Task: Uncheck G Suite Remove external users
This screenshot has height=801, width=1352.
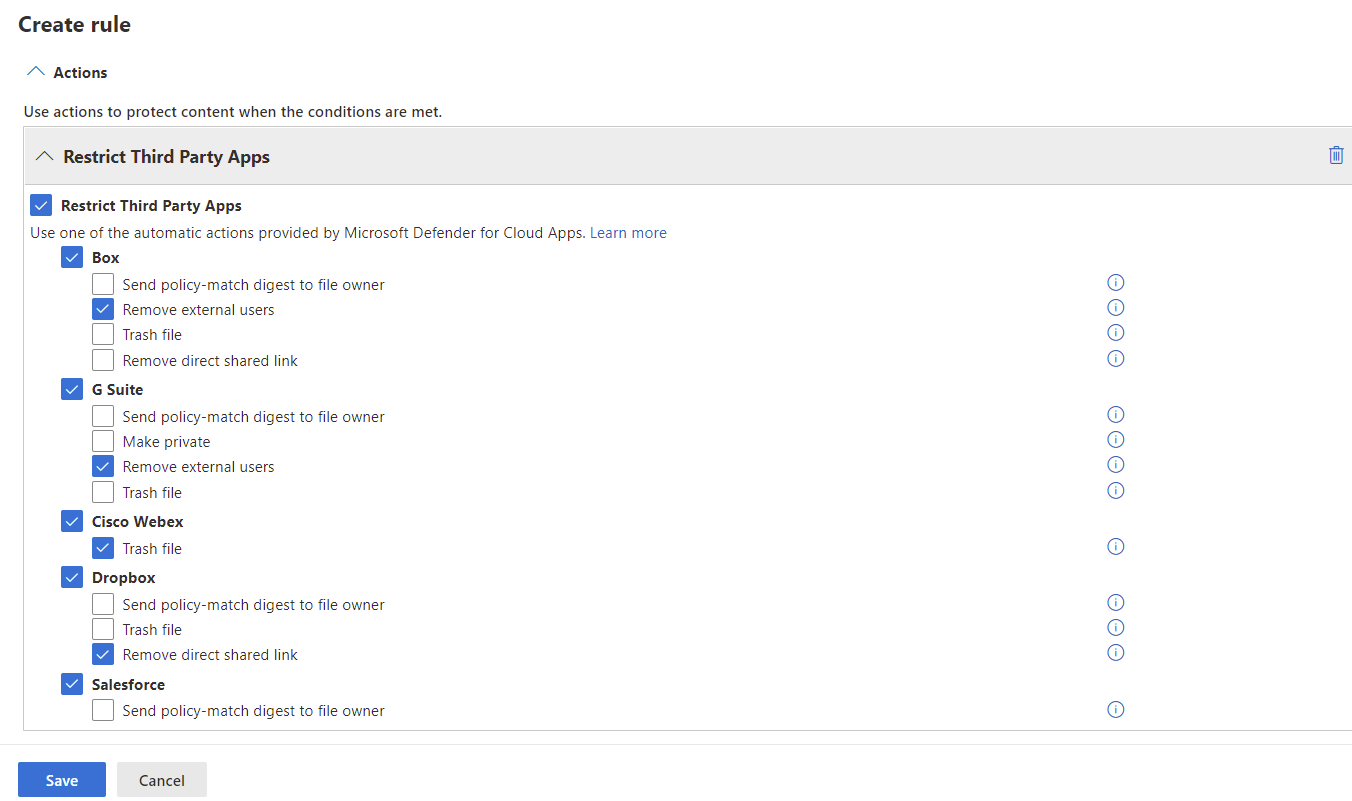Action: click(x=103, y=466)
